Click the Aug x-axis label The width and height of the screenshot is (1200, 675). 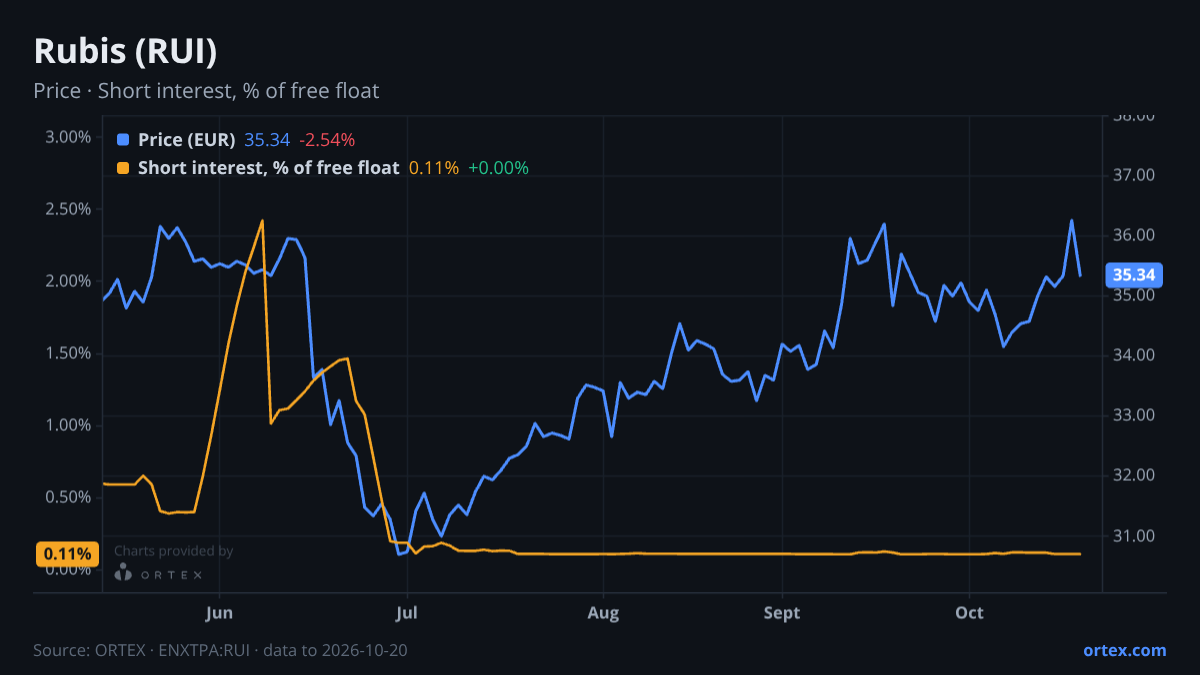tap(603, 612)
